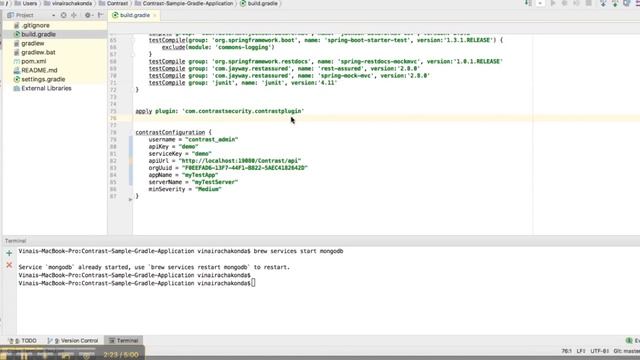This screenshot has height=360, width=640.
Task: Click the username = "contrast_admin" line
Action: coord(193,140)
